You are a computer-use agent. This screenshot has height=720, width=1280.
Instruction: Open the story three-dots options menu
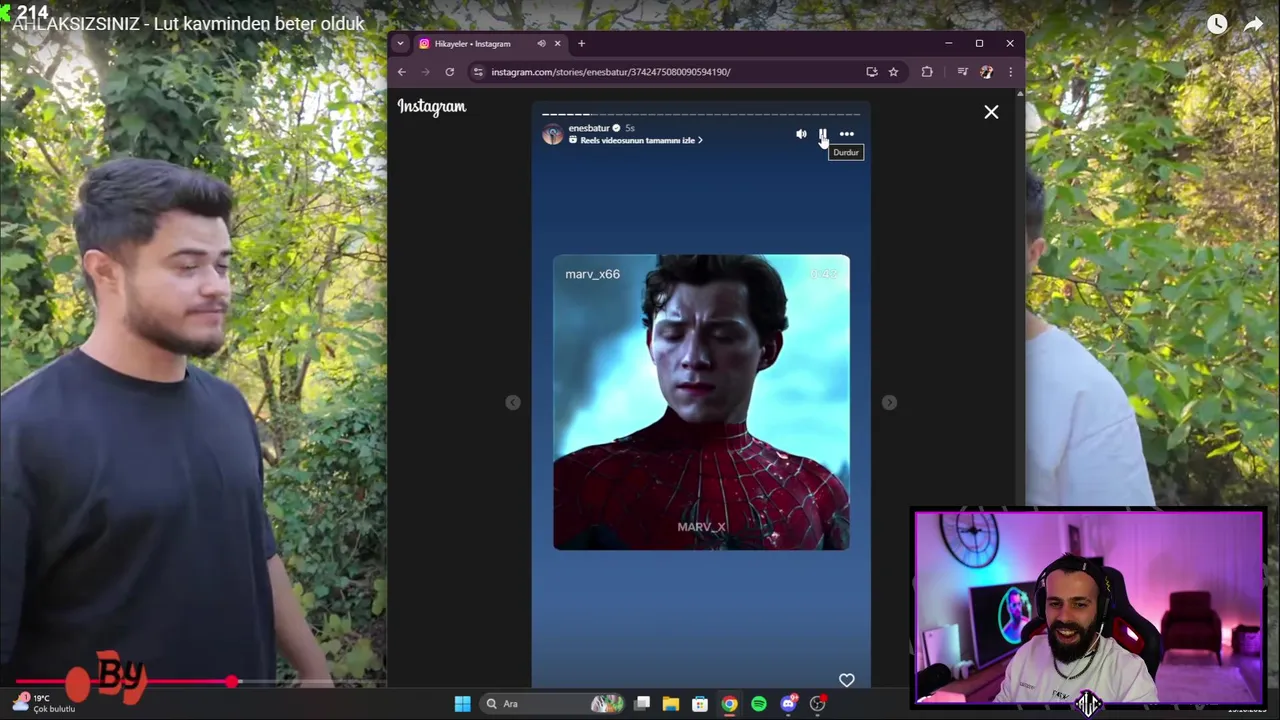point(847,134)
